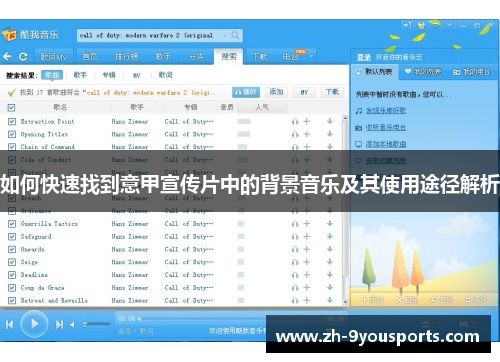Click the 下载 button above the song list
Screen dimensions: 500x362
coord(332,92)
